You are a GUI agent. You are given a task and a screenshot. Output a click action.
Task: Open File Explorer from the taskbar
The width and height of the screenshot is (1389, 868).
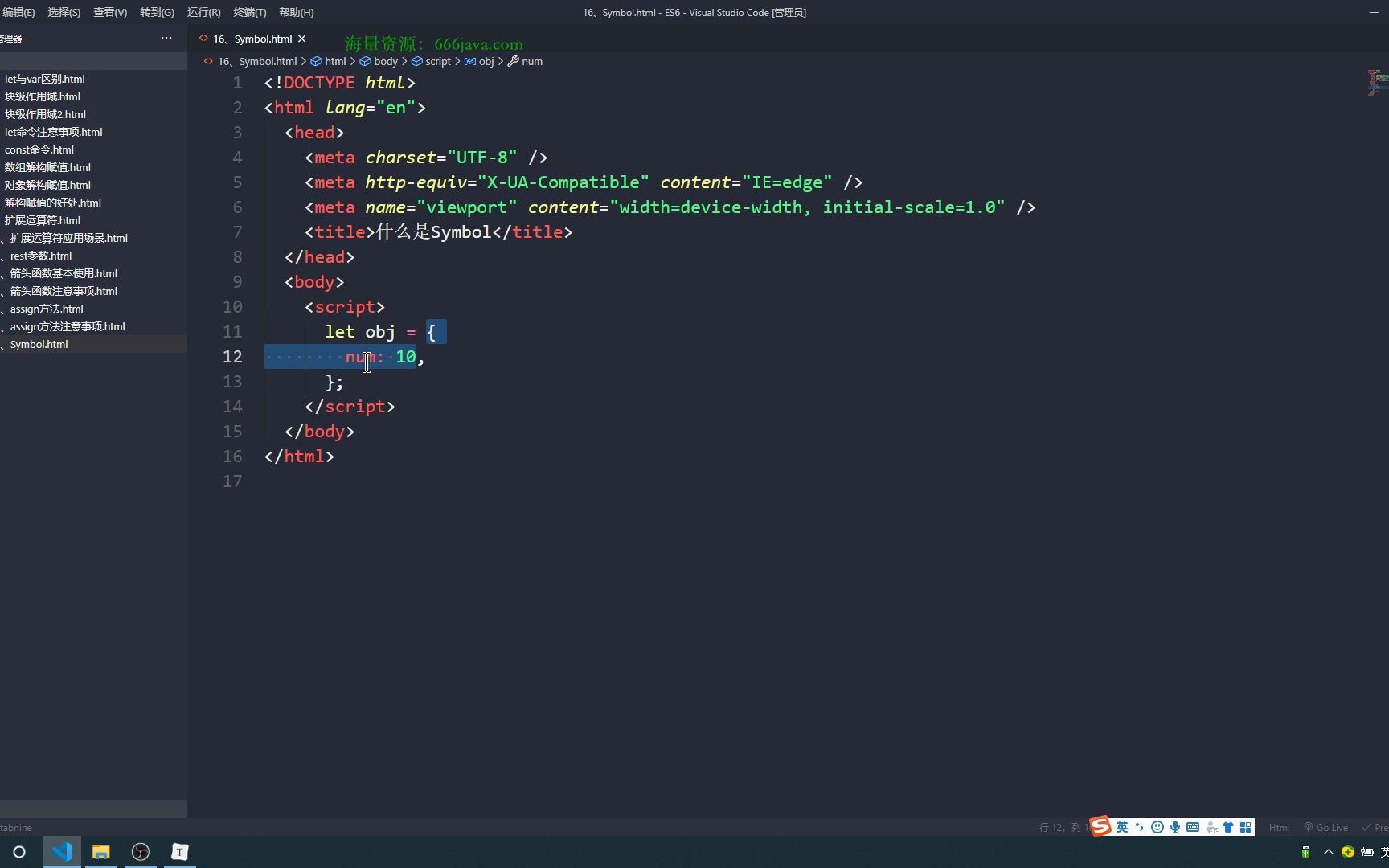pyautogui.click(x=100, y=852)
